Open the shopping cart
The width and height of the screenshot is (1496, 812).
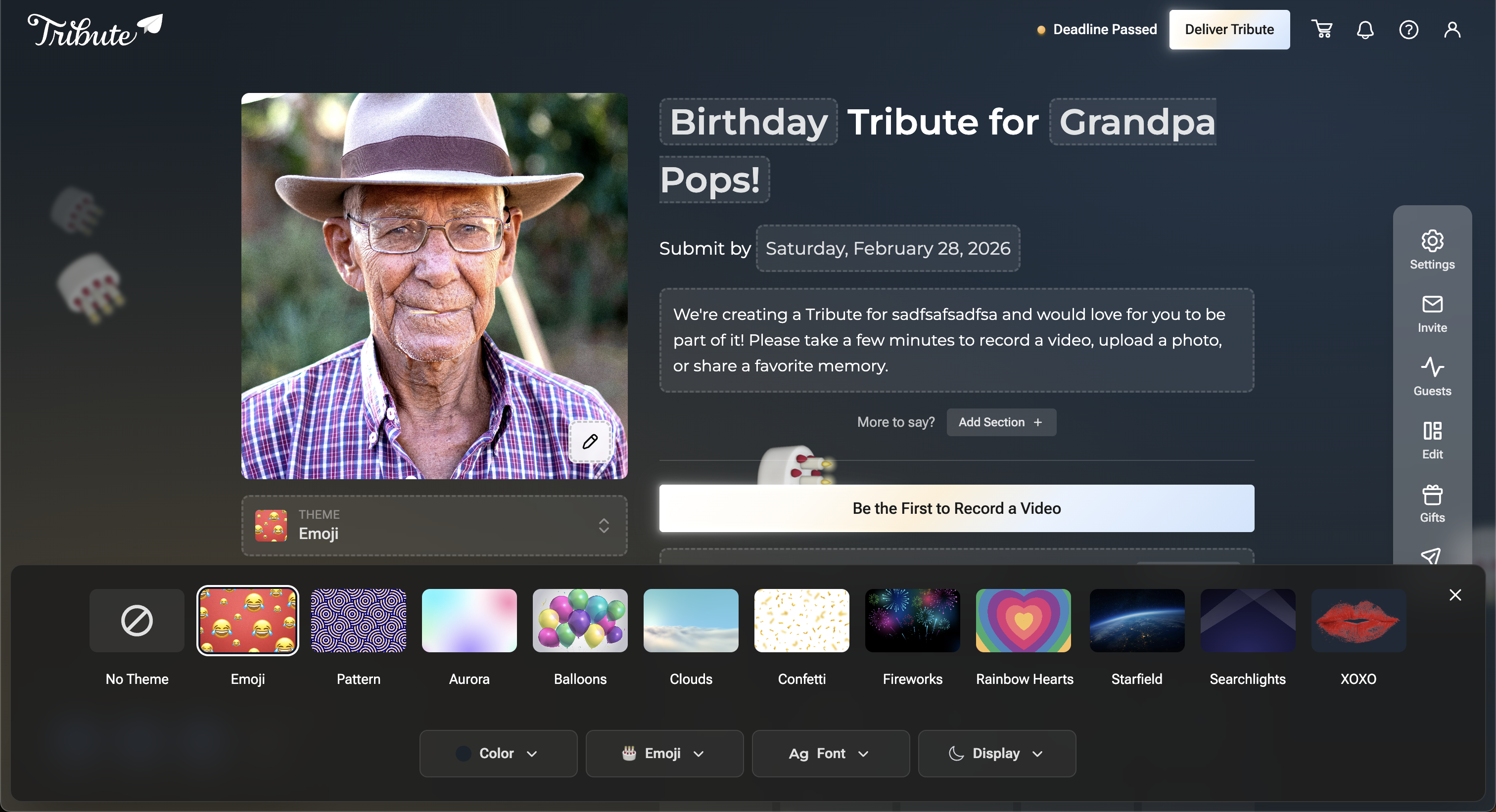click(x=1322, y=29)
